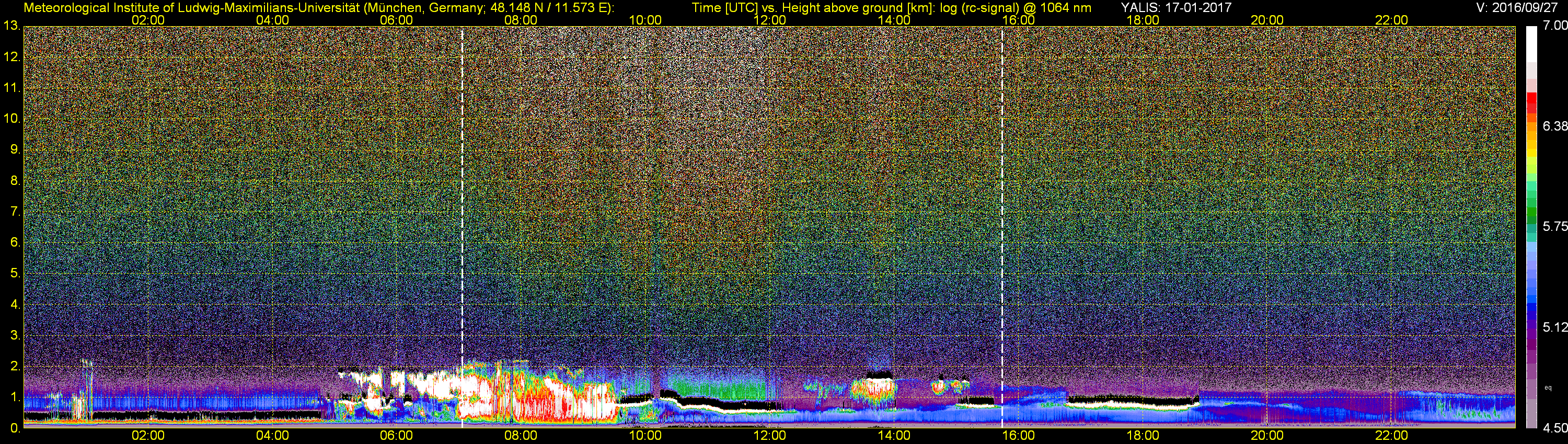Click the 13 km label on the height axis

tap(11, 26)
